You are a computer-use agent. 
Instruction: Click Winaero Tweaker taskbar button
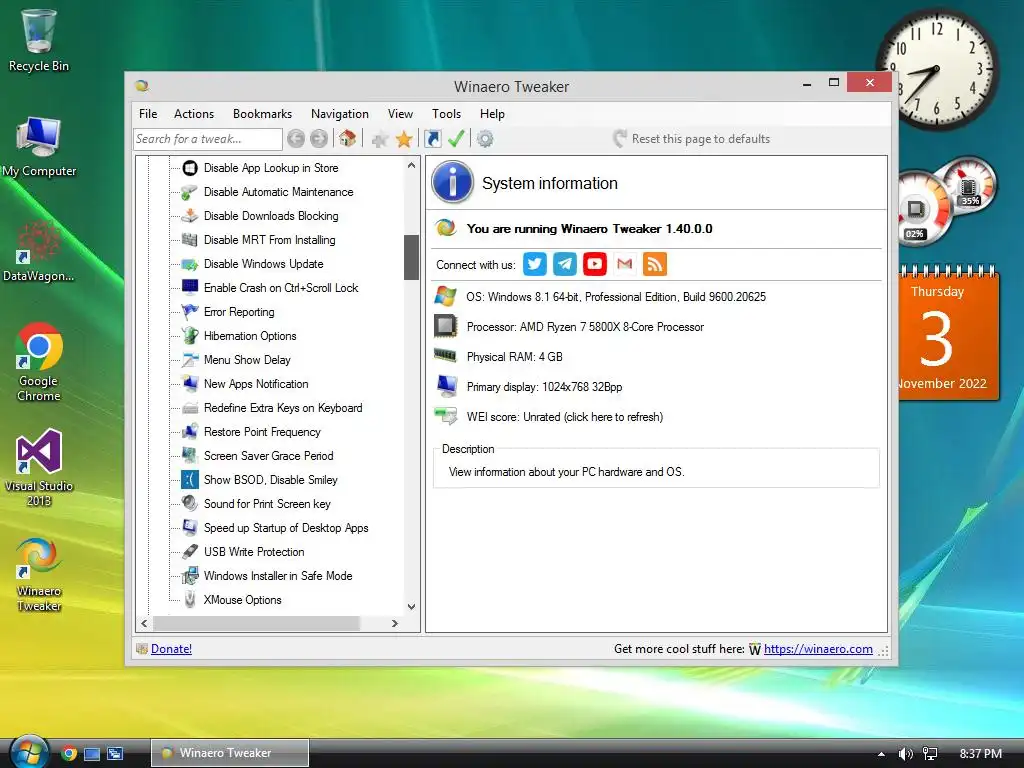tap(230, 753)
